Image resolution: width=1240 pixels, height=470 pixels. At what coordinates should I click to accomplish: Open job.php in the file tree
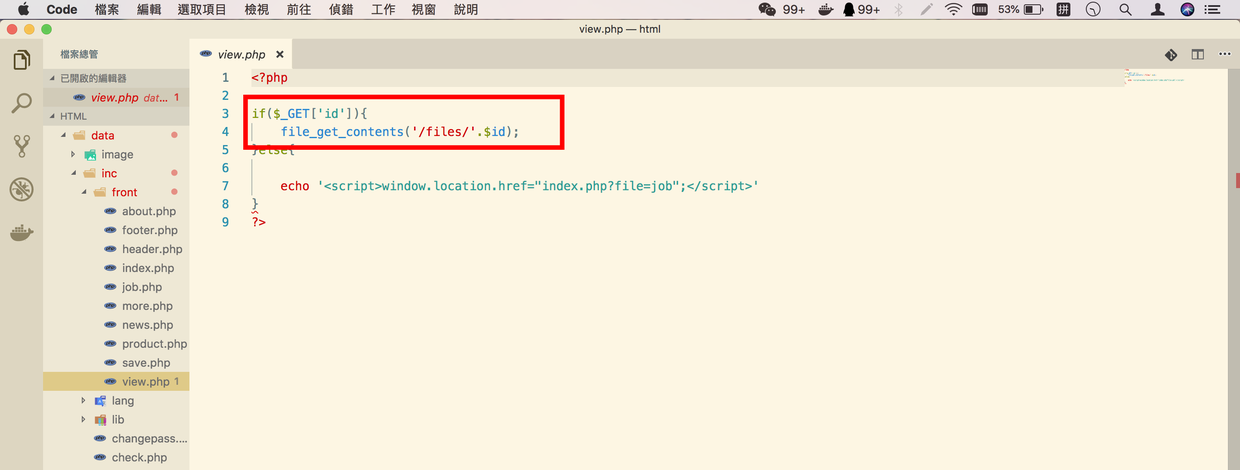click(x=141, y=287)
